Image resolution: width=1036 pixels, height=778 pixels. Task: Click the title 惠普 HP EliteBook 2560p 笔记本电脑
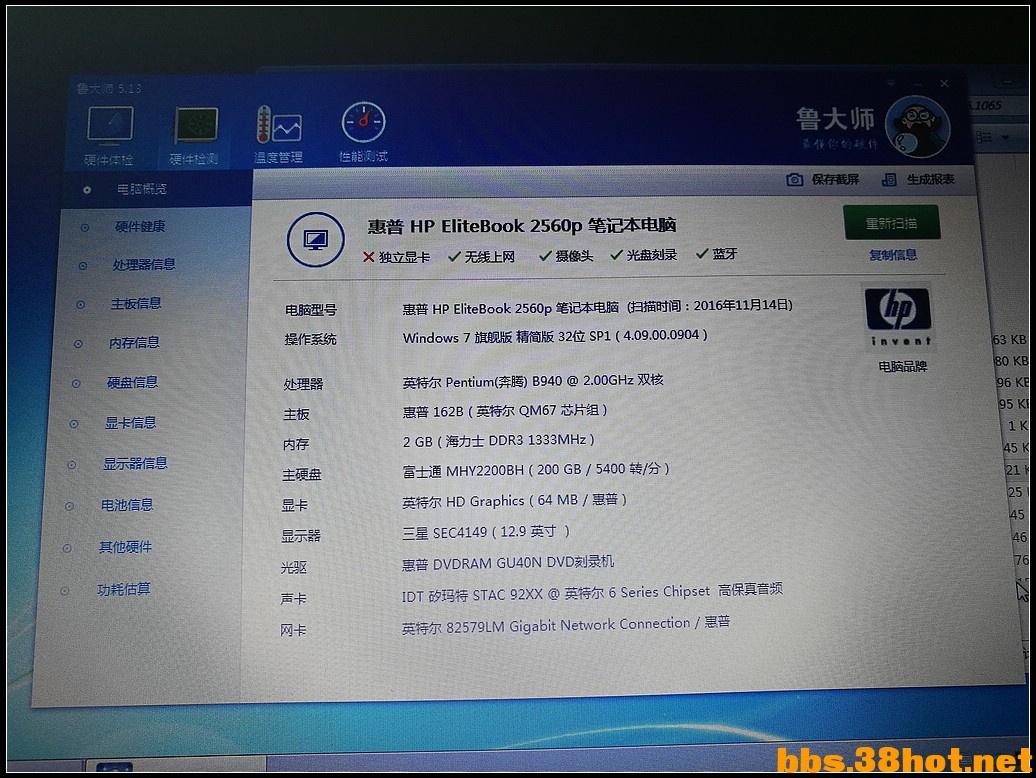click(521, 226)
